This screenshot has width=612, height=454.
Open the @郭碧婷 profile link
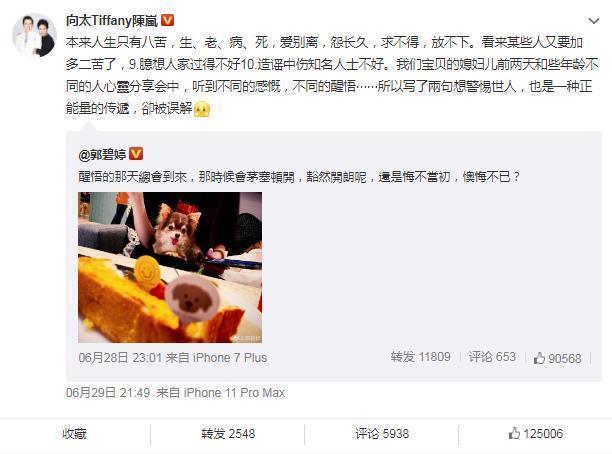coord(102,155)
